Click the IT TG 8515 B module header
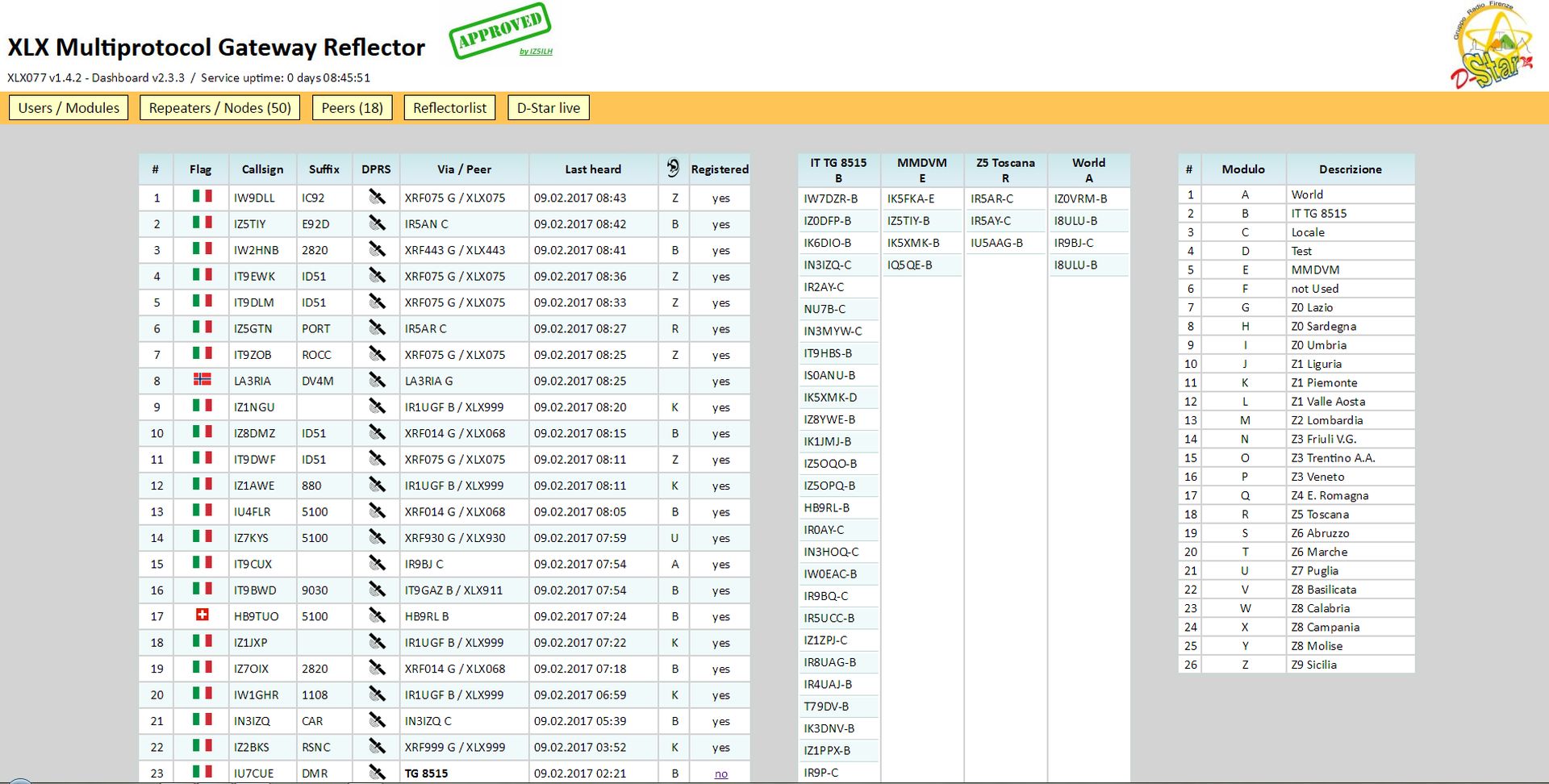Screen dimensions: 1549x784 click(x=838, y=170)
